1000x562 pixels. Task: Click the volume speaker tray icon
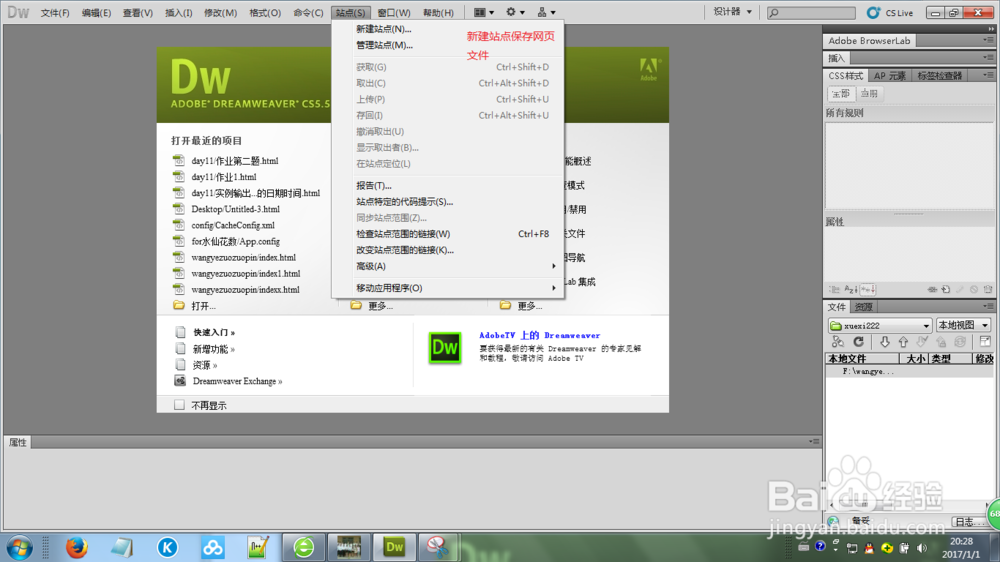click(922, 548)
